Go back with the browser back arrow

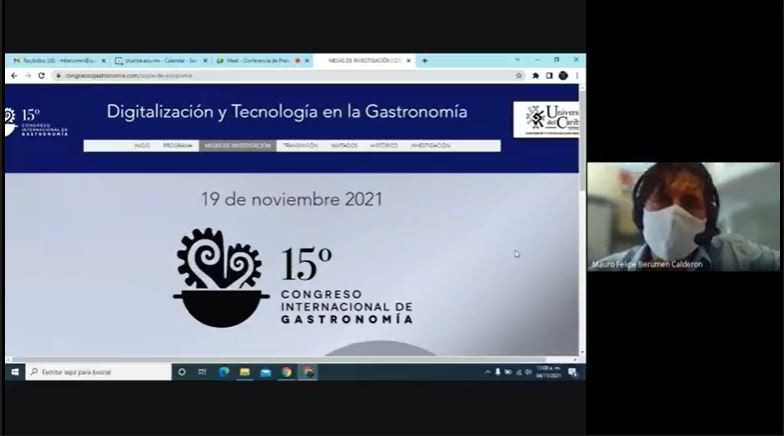(14, 76)
